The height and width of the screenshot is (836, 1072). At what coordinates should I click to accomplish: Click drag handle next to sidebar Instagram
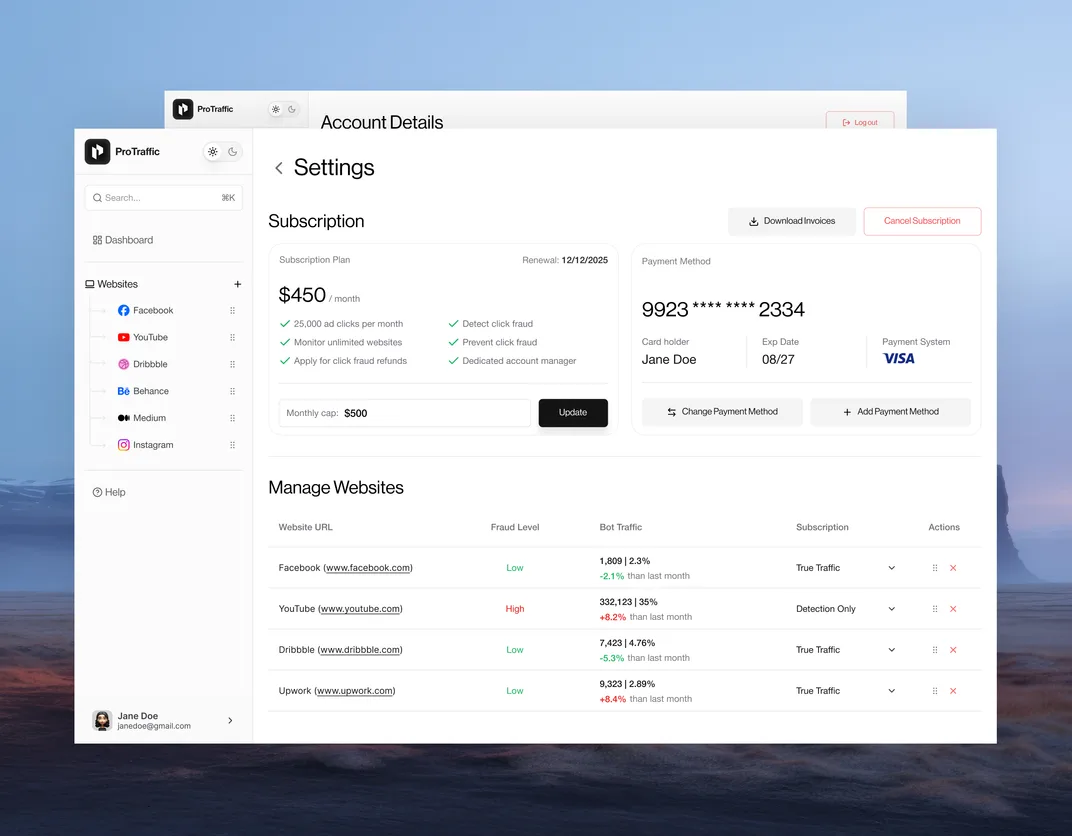point(232,445)
